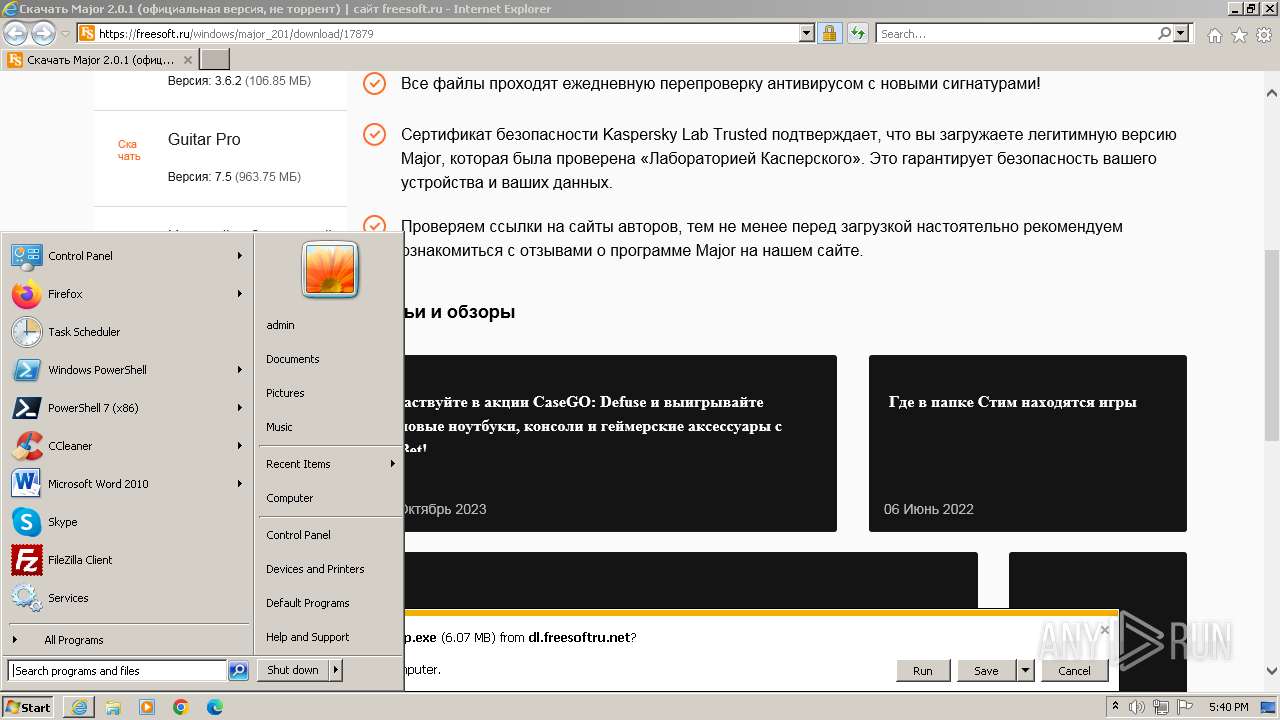Click Save in download bar
Viewport: 1280px width, 720px height.
pyautogui.click(x=986, y=671)
